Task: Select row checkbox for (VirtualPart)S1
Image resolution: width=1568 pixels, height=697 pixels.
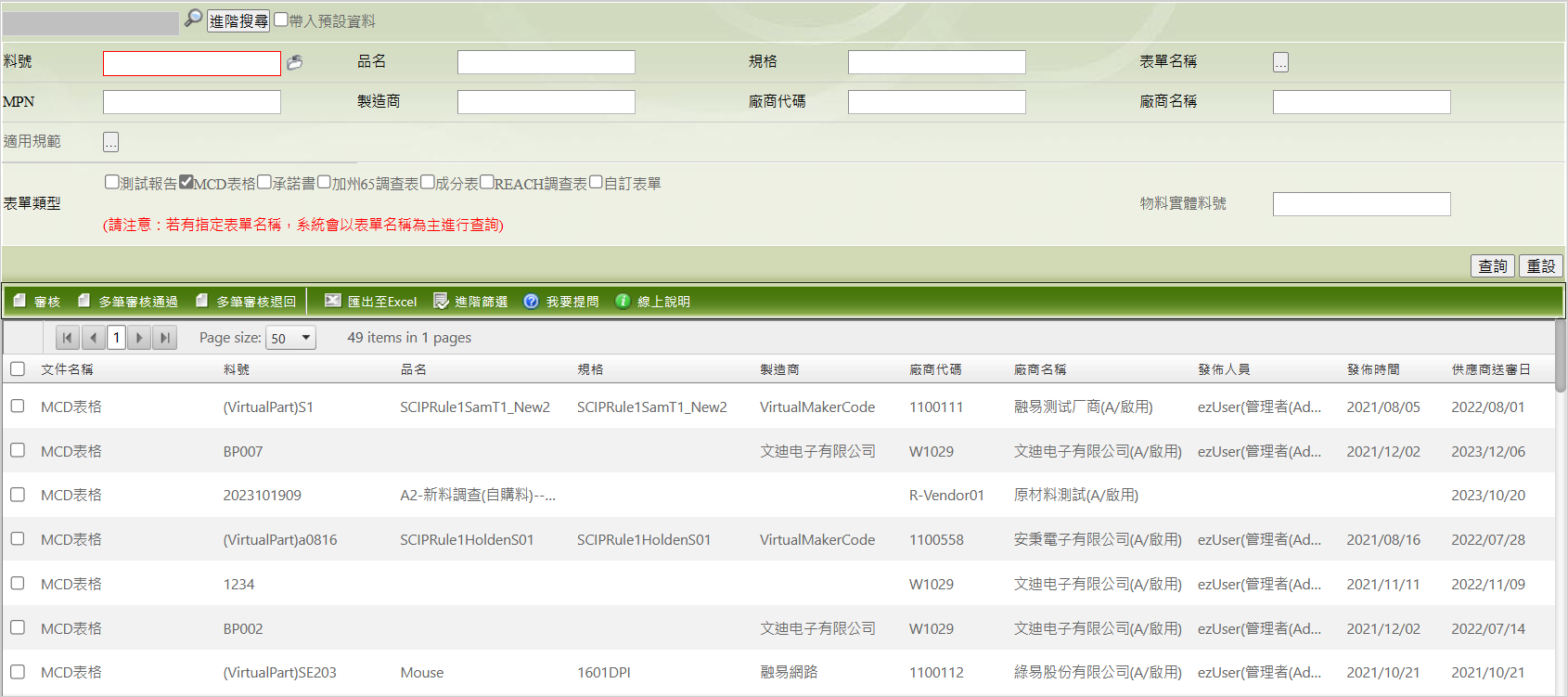Action: tap(18, 406)
